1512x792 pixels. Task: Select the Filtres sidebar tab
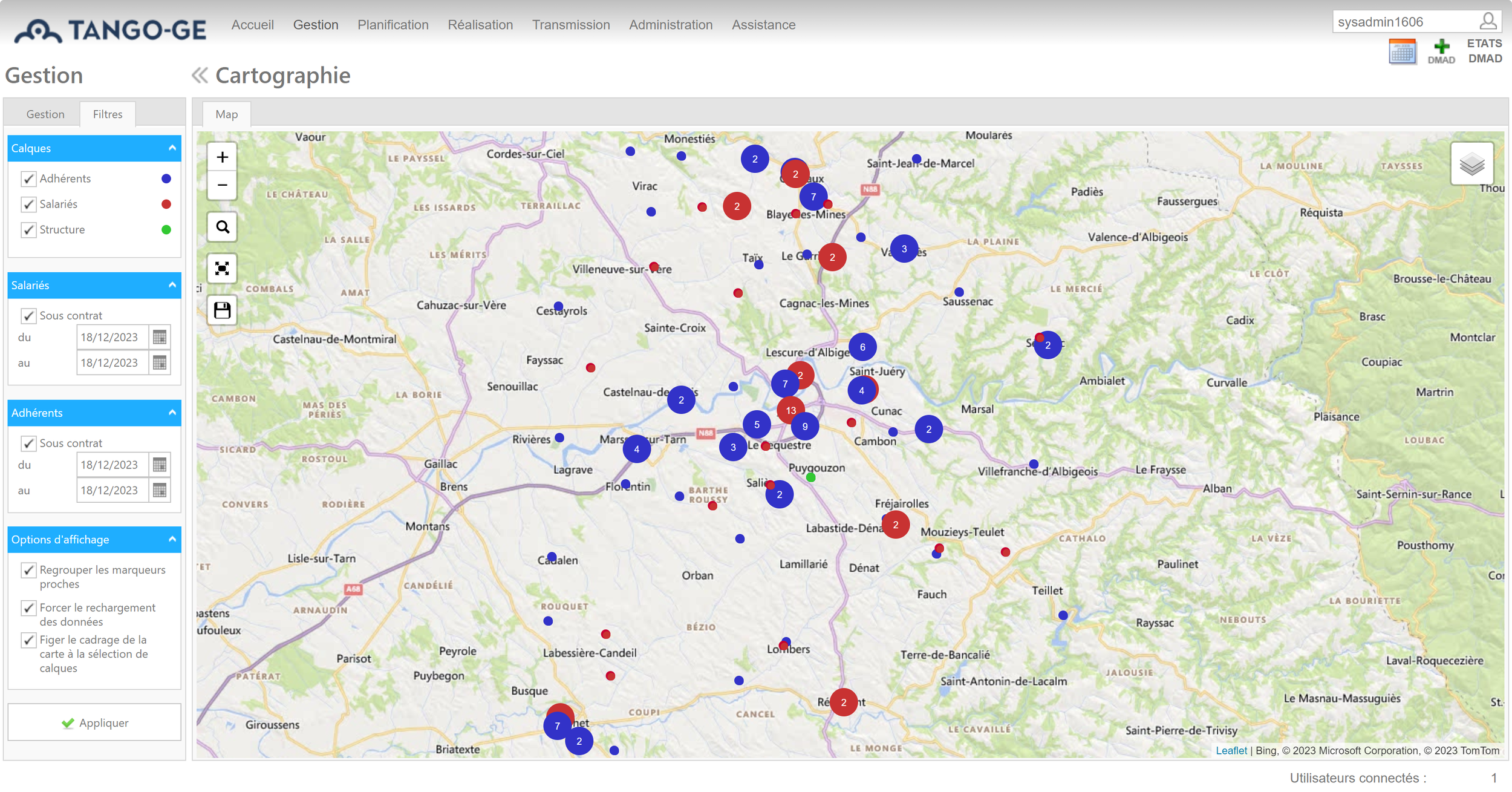pyautogui.click(x=108, y=114)
